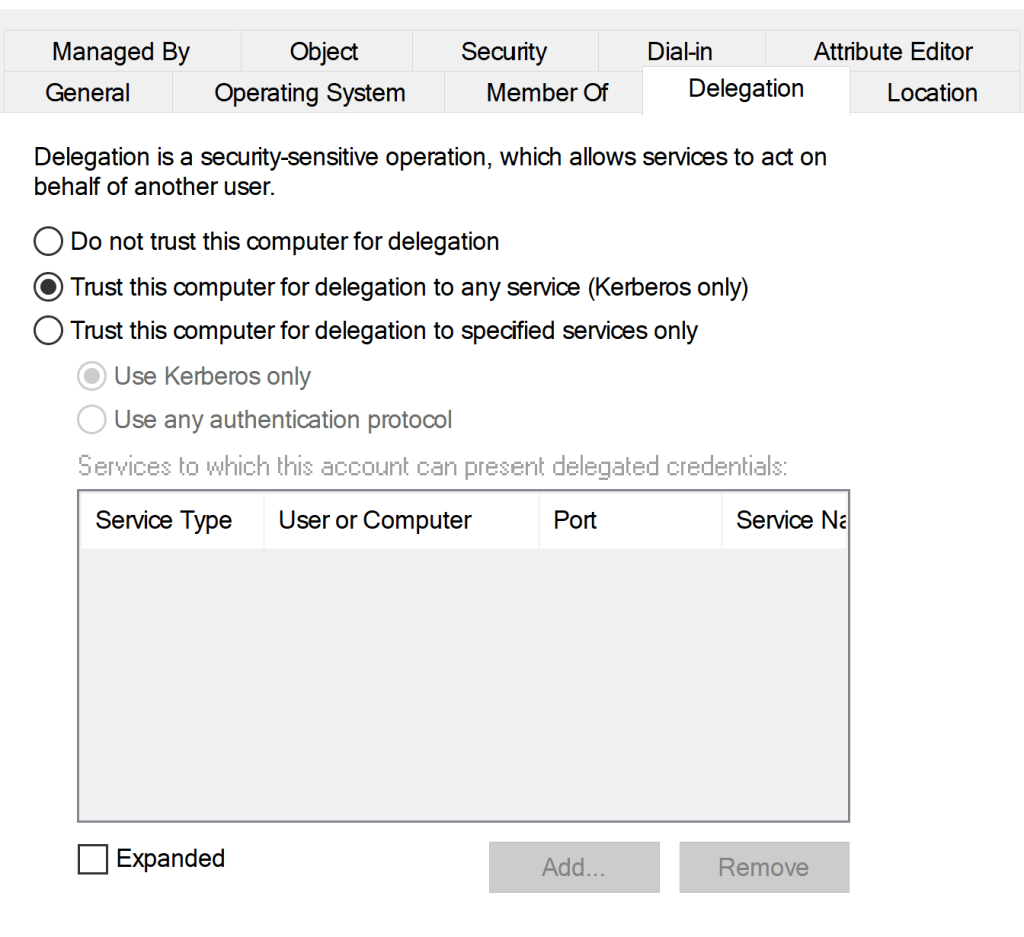
Task: Switch to the Location tab
Action: [x=931, y=93]
